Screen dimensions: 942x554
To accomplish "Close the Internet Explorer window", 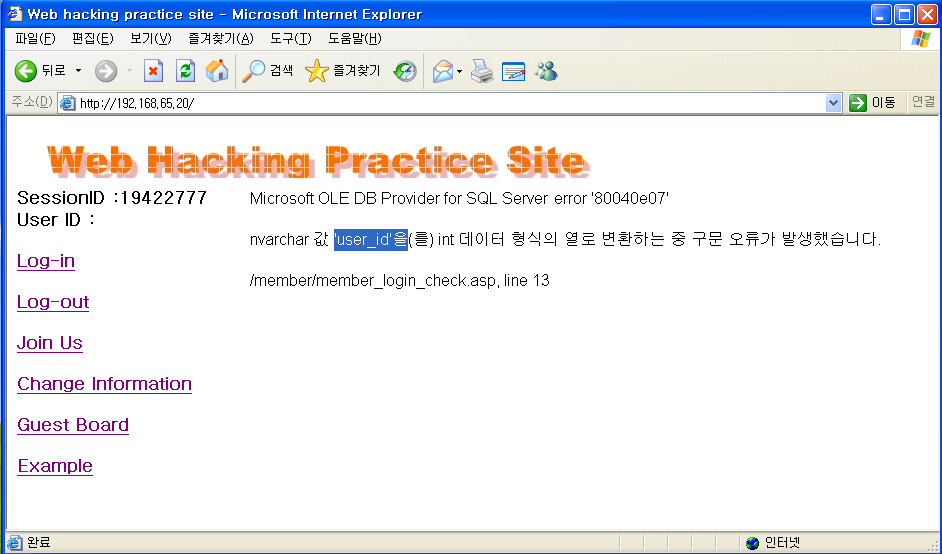I will point(927,14).
